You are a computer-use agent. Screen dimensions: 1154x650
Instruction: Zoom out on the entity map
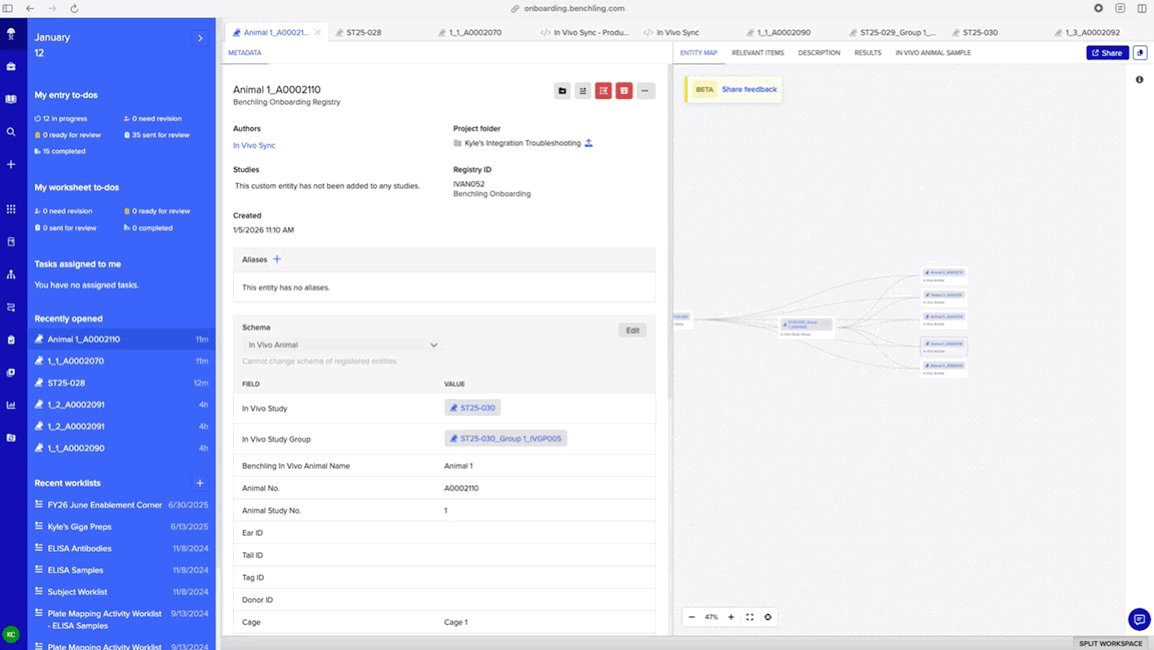[692, 617]
